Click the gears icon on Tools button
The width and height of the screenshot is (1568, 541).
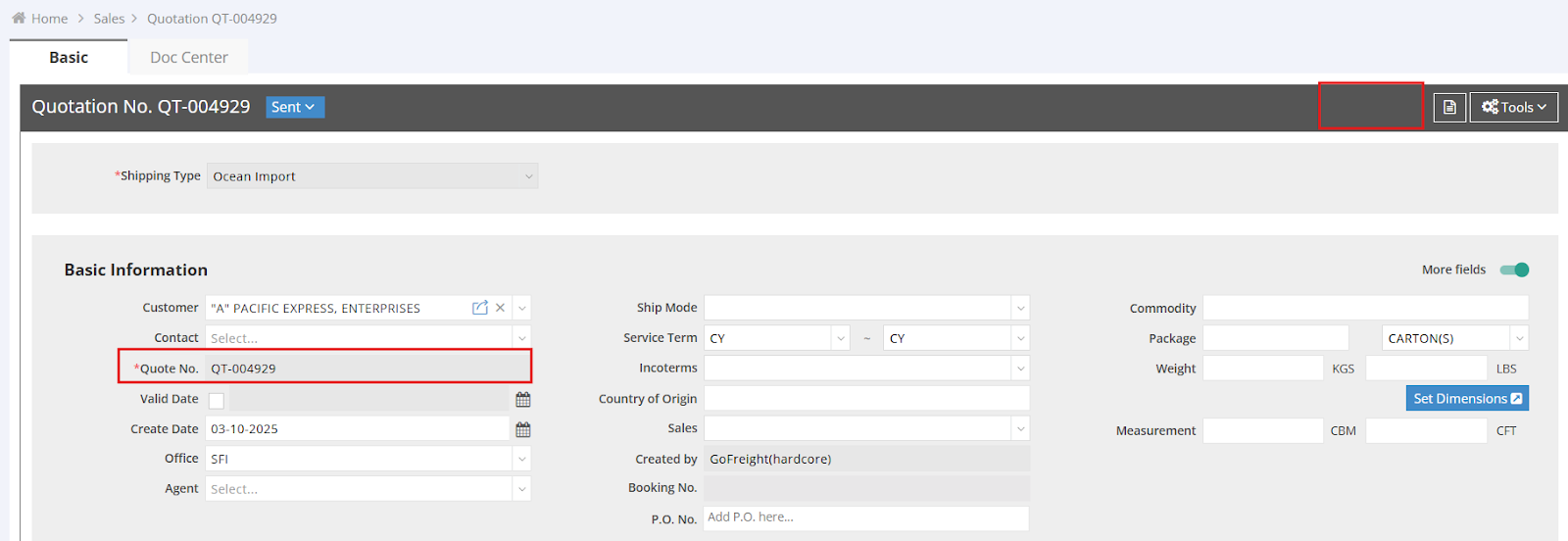(x=1490, y=107)
